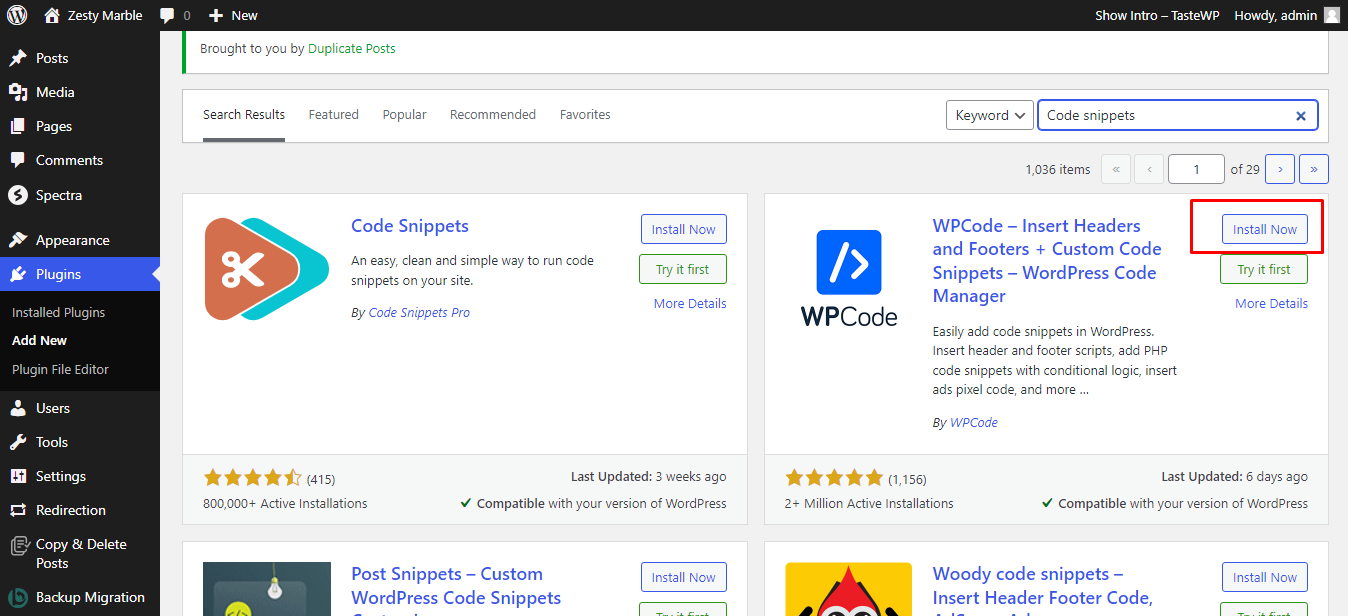The height and width of the screenshot is (616, 1348).
Task: Click the admin avatar icon
Action: (1331, 15)
